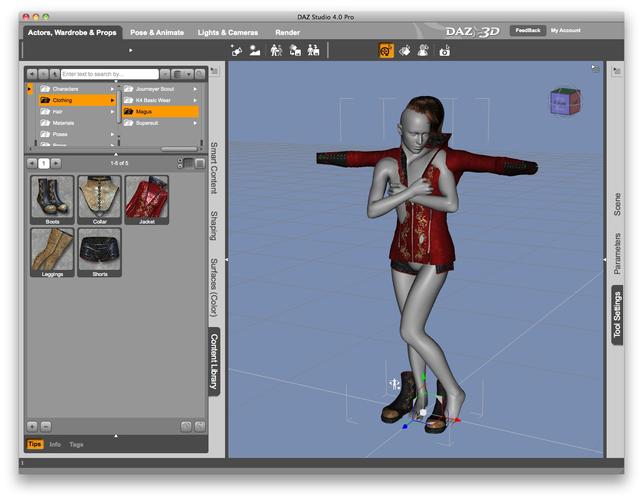Select the Info tab at panel bottom
This screenshot has width=643, height=500.
point(55,444)
